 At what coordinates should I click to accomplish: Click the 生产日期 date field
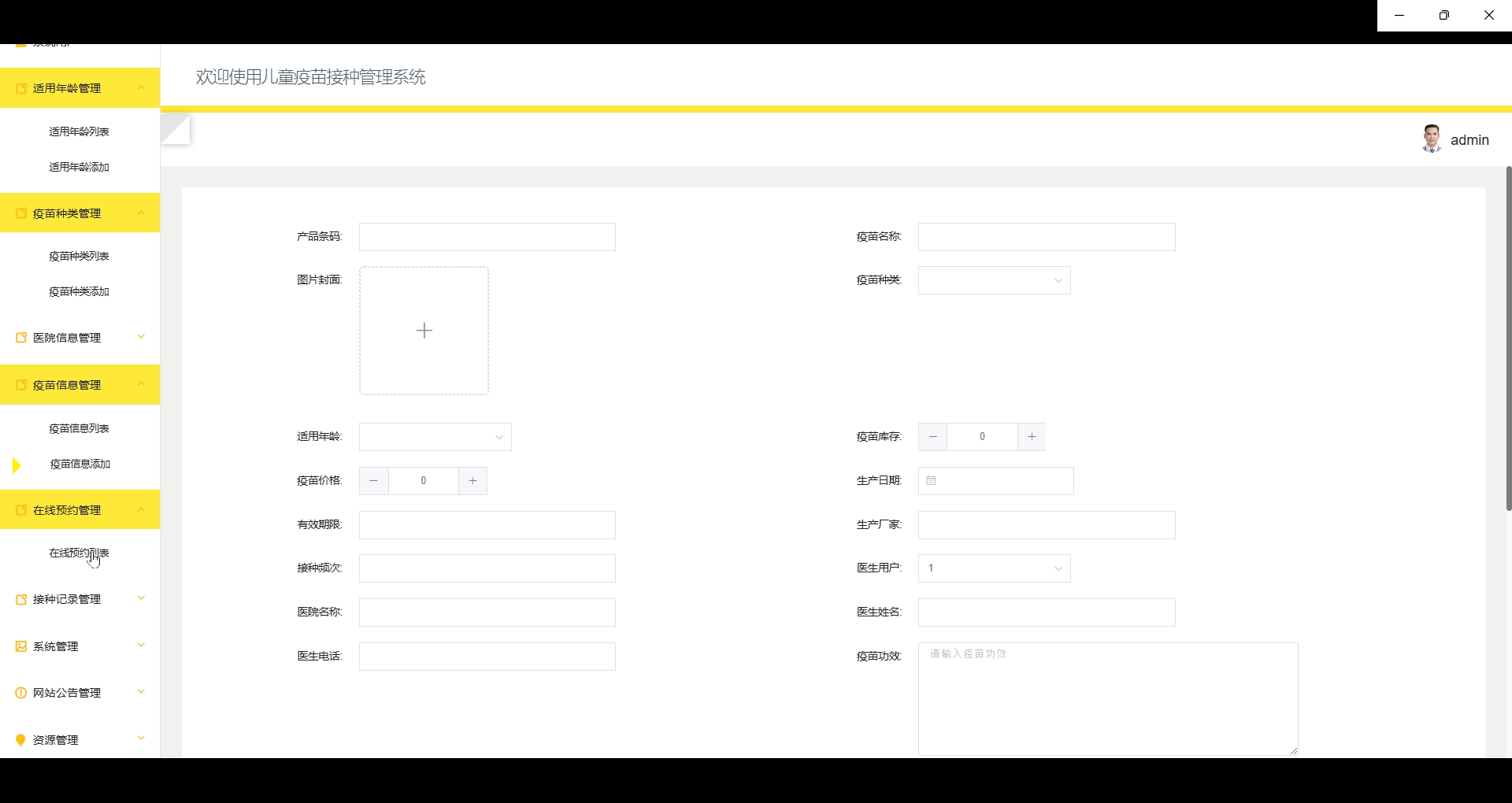[x=996, y=481]
